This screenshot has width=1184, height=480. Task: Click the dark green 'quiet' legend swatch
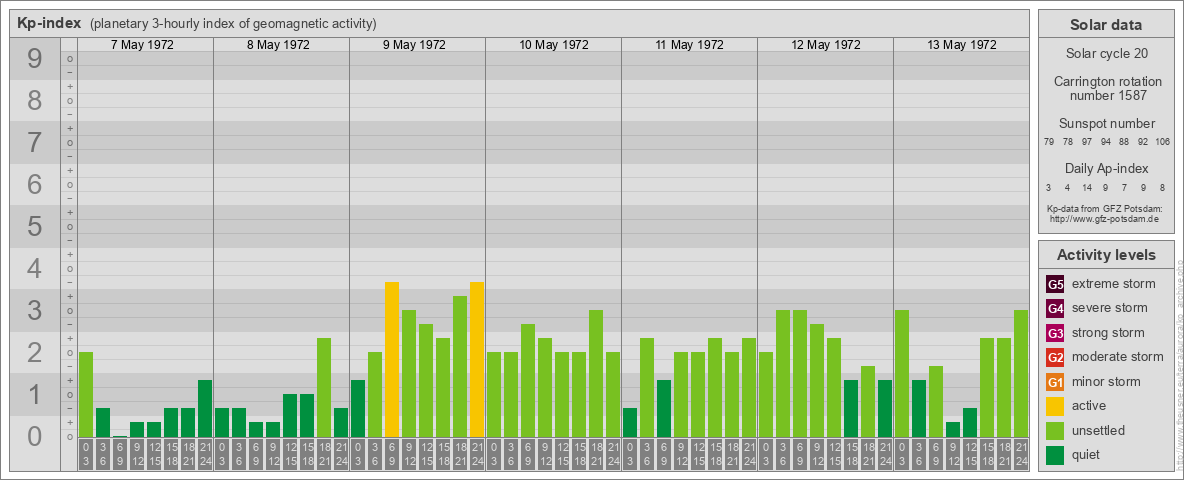coord(1055,454)
